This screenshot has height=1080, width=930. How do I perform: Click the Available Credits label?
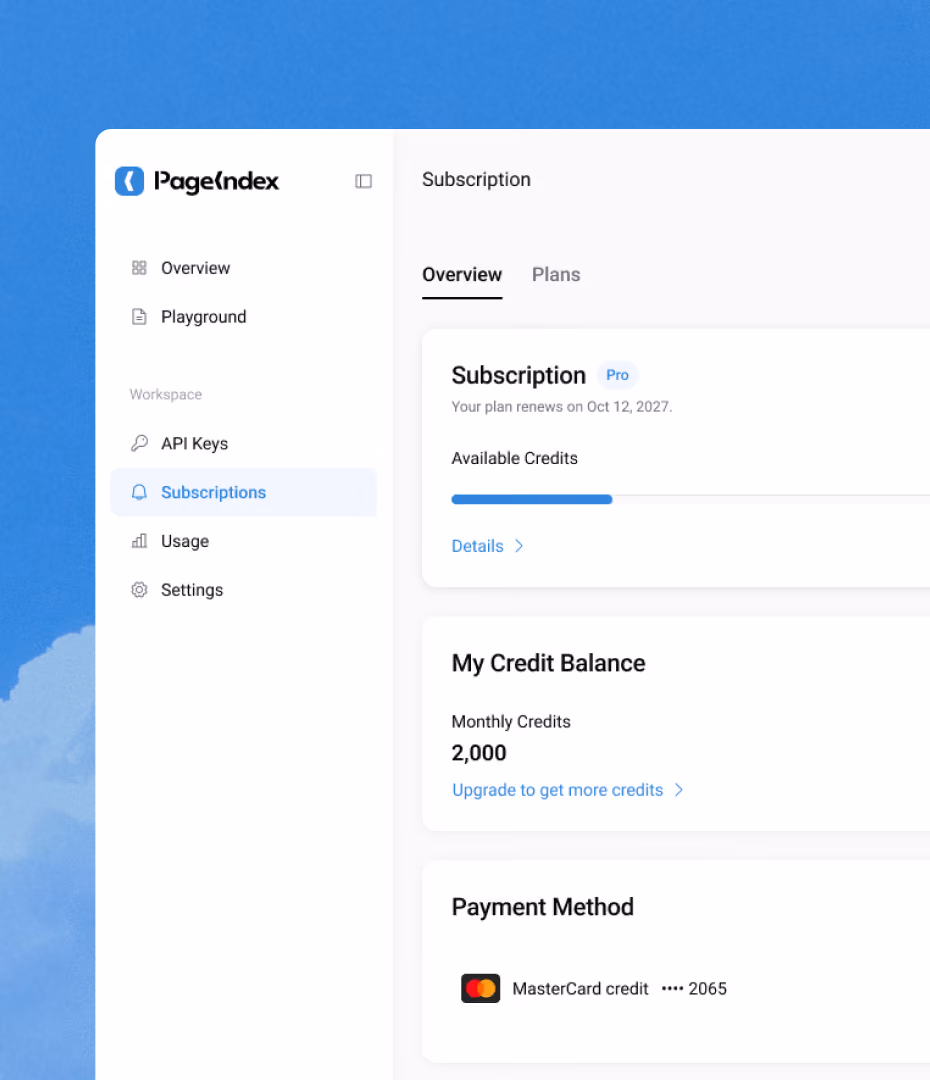pyautogui.click(x=515, y=459)
